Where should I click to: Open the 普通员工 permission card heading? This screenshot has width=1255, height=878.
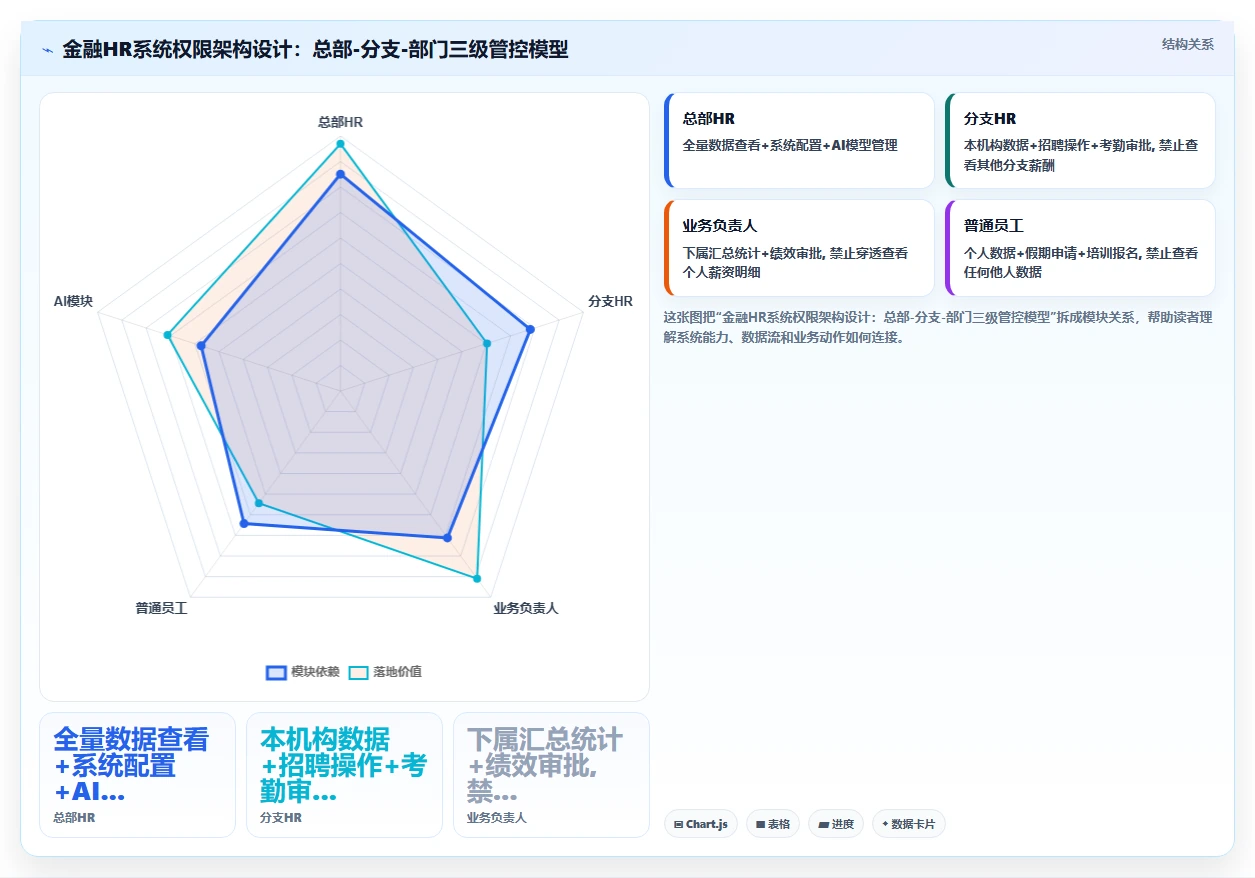[x=994, y=226]
